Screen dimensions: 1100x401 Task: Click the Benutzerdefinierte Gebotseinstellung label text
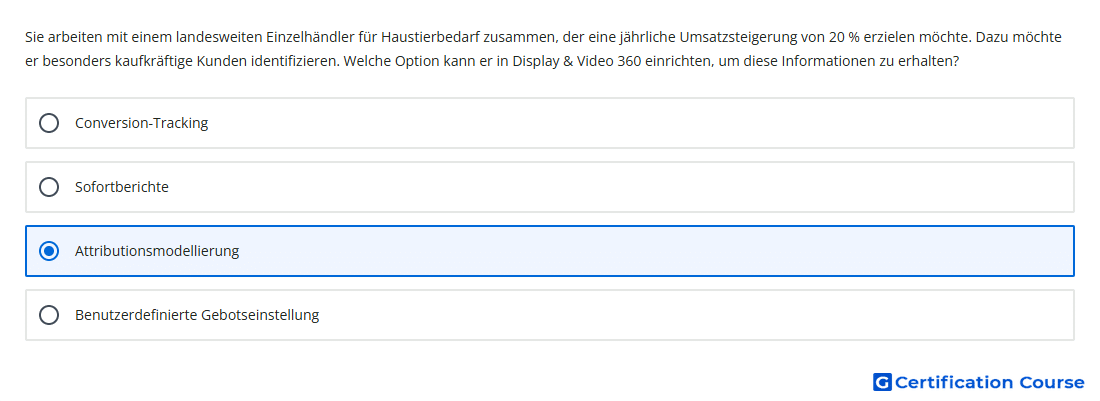pyautogui.click(x=197, y=315)
